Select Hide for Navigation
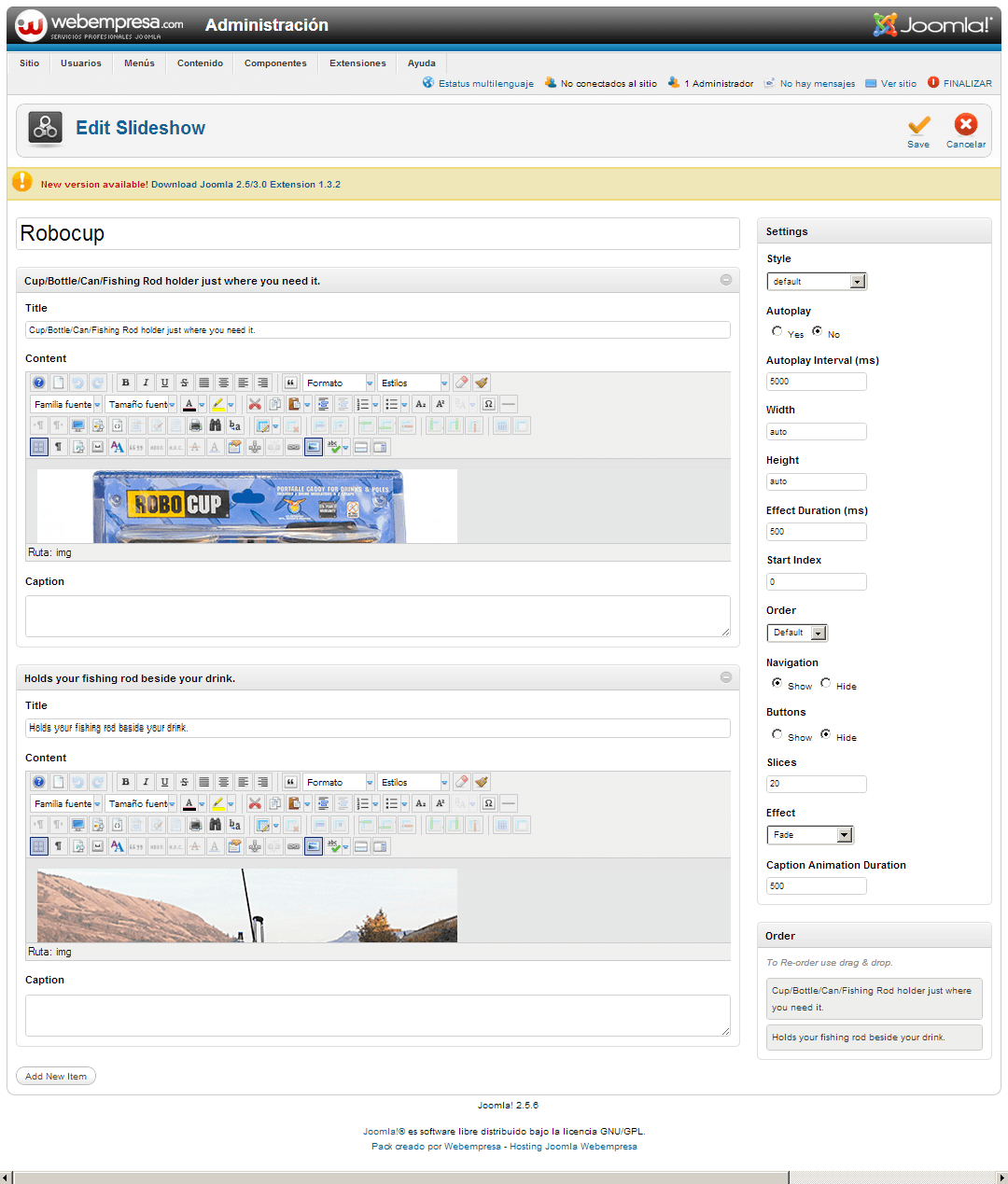The height and width of the screenshot is (1184, 1008). (825, 683)
